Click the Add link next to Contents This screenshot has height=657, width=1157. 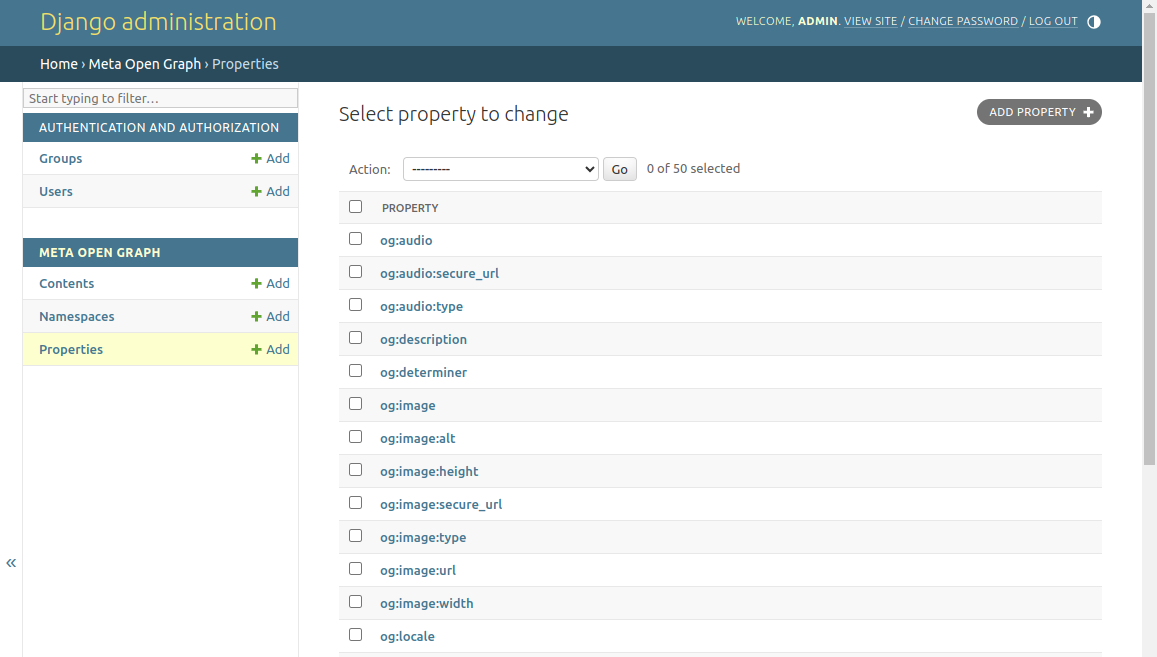[x=270, y=283]
